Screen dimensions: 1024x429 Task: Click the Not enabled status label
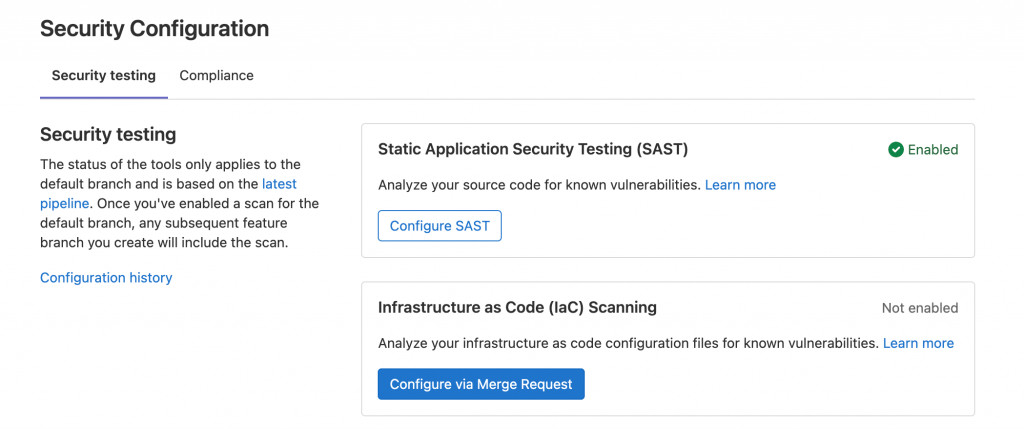click(920, 308)
